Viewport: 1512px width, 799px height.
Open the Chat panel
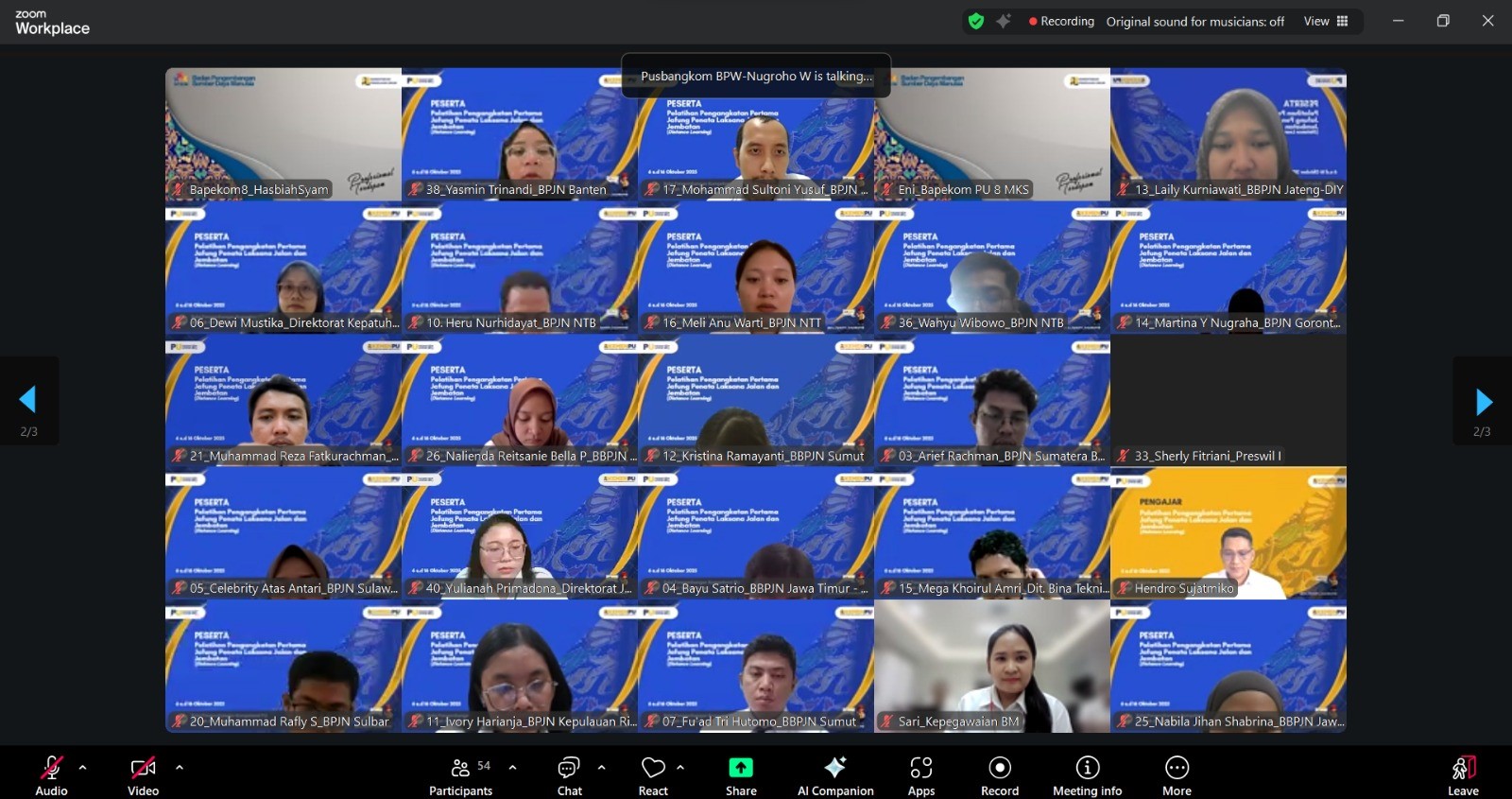tap(569, 775)
